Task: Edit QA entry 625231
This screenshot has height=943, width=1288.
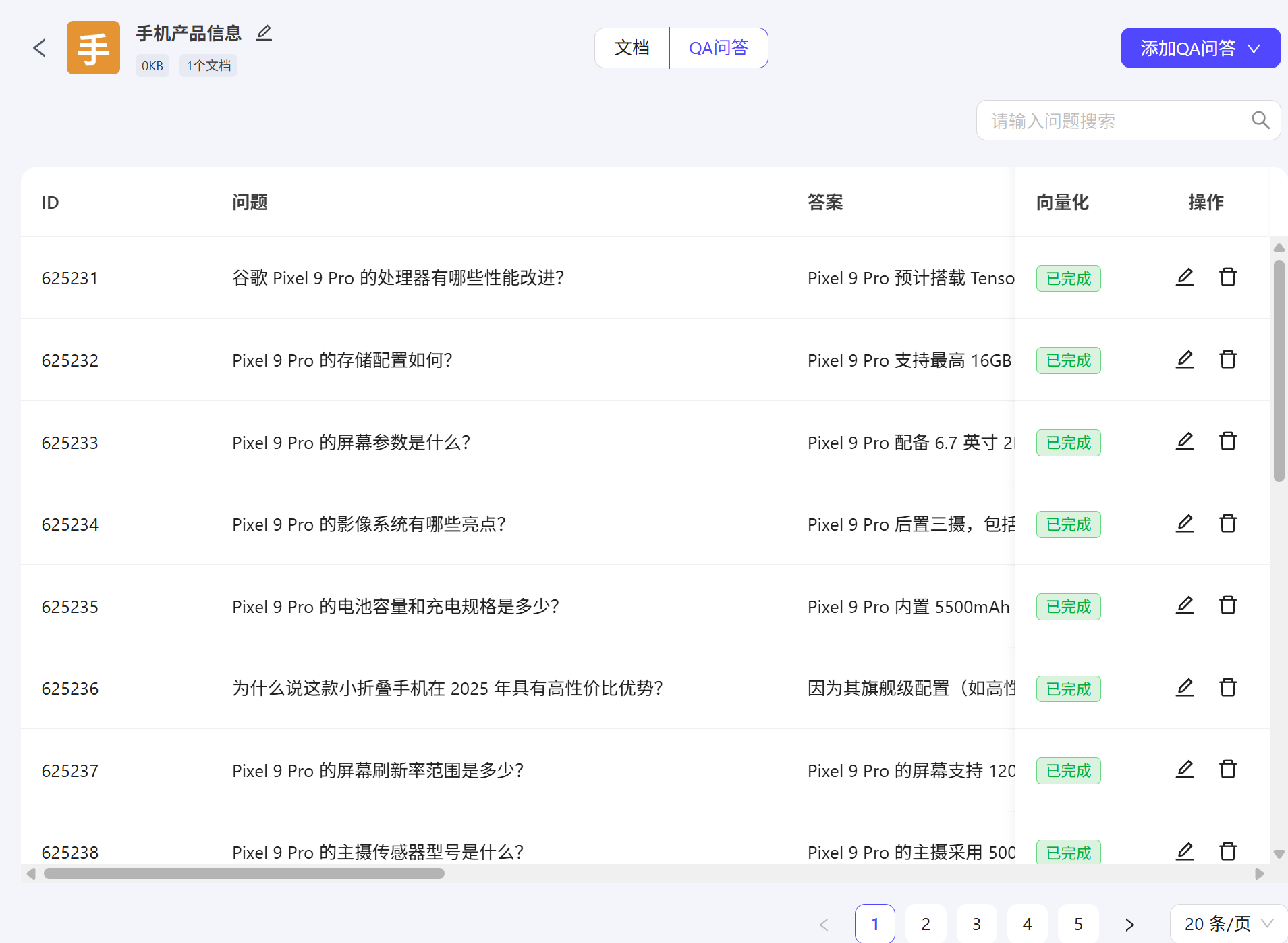Action: point(1185,277)
